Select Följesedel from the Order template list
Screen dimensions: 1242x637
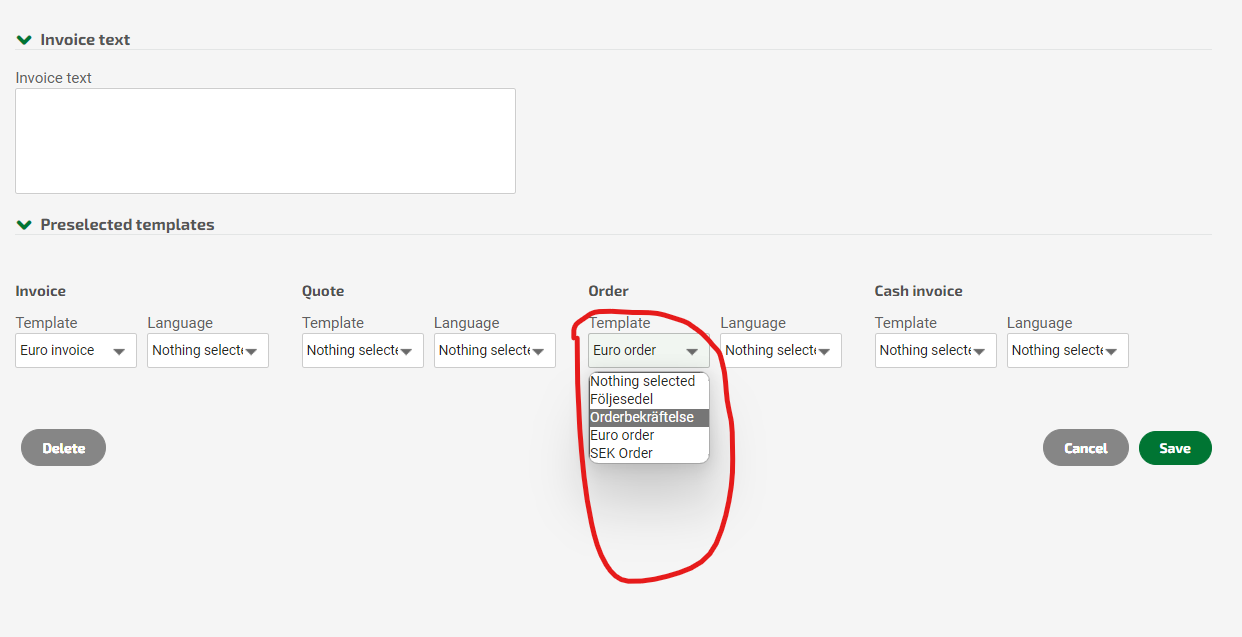649,399
